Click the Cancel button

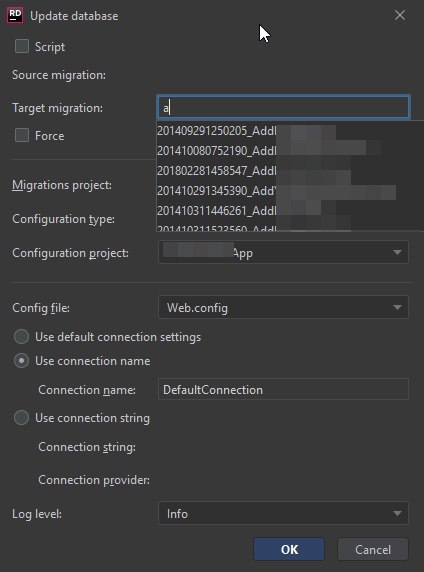tap(373, 549)
